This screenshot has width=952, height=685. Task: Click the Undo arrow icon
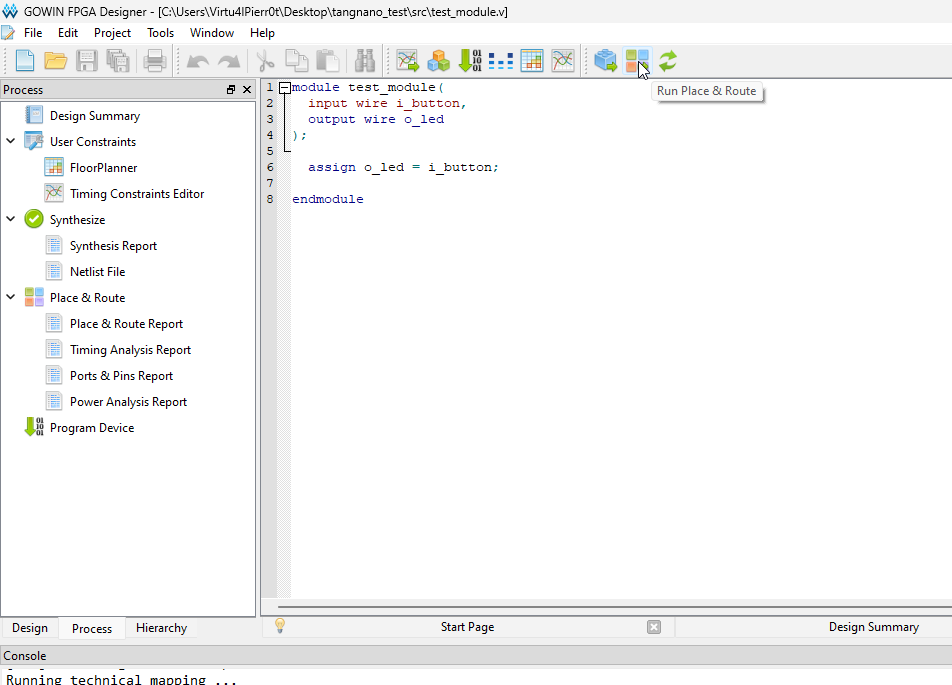[x=198, y=61]
